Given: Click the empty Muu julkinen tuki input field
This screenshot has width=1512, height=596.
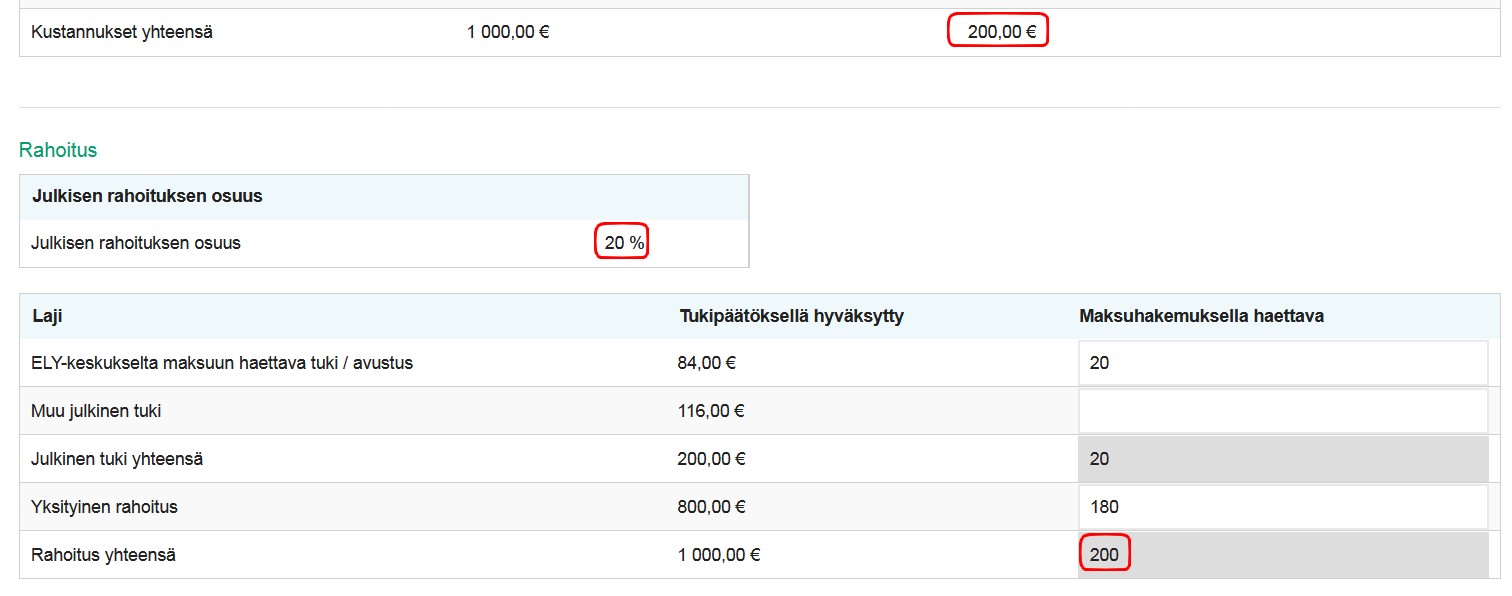Looking at the screenshot, I should [x=1282, y=411].
